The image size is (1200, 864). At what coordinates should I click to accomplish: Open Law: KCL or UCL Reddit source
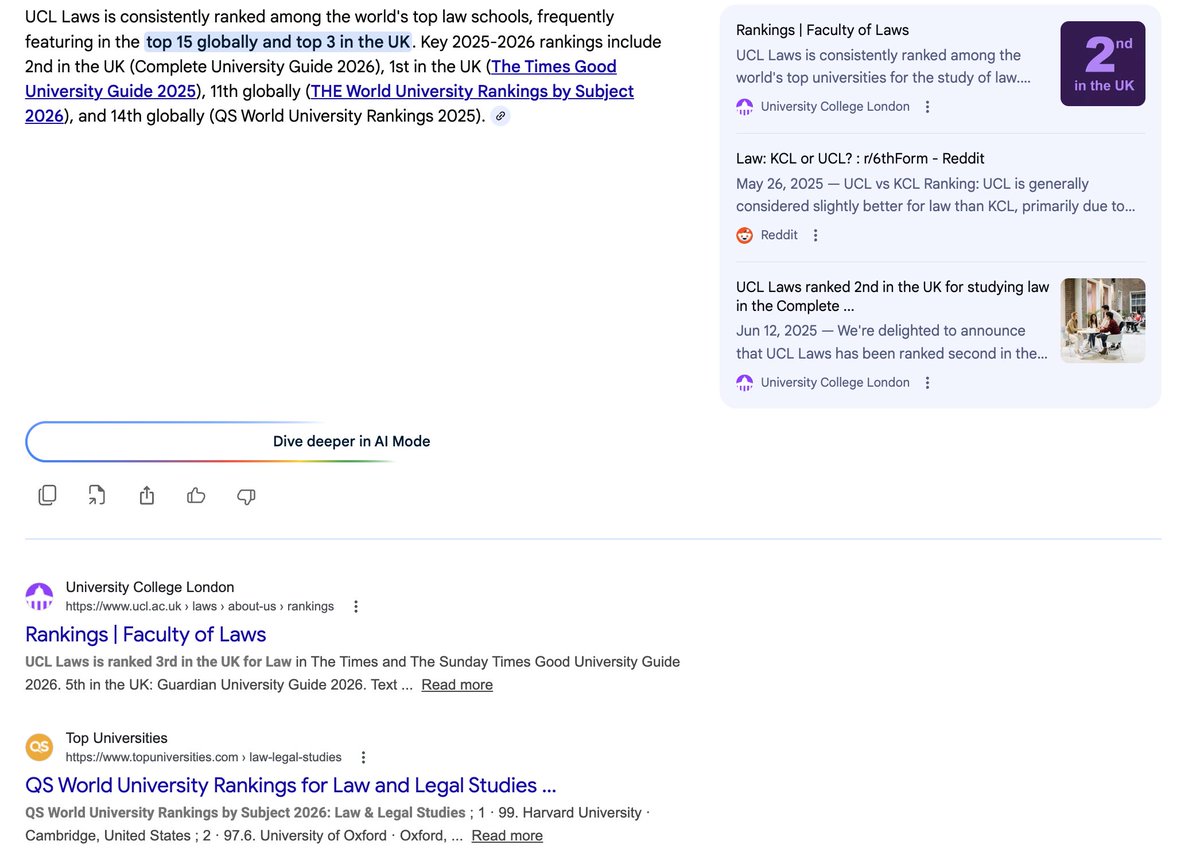pos(861,158)
